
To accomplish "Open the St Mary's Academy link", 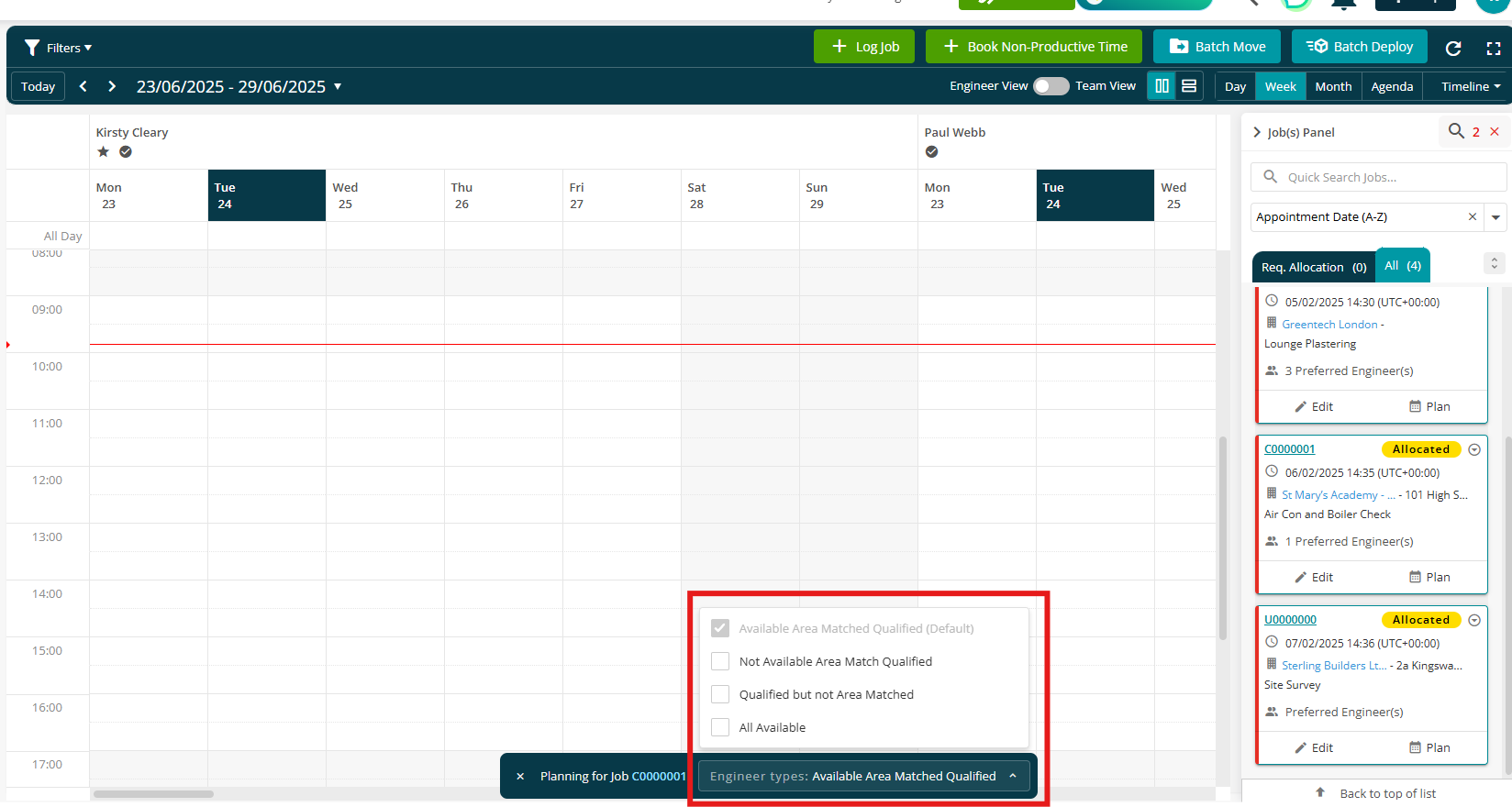I will (x=1338, y=494).
